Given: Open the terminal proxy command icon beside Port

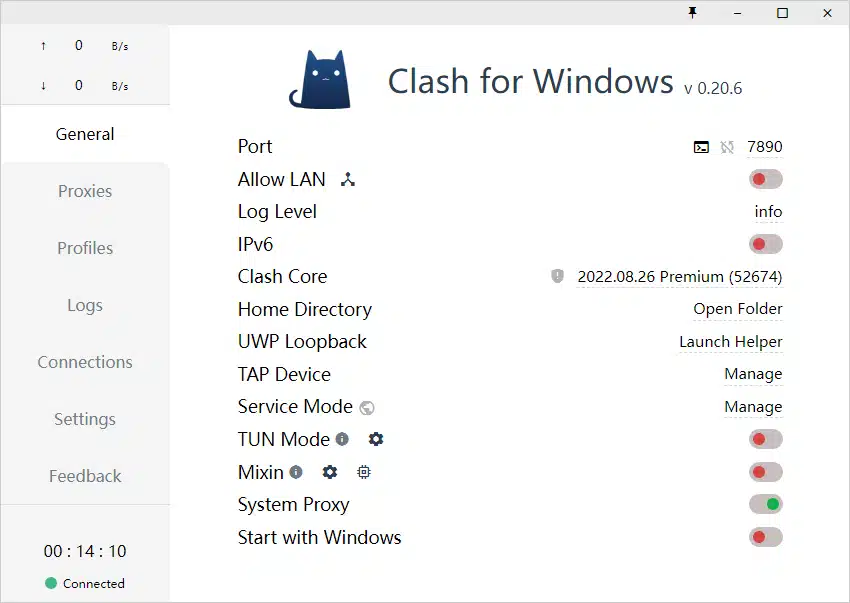Looking at the screenshot, I should tap(701, 147).
